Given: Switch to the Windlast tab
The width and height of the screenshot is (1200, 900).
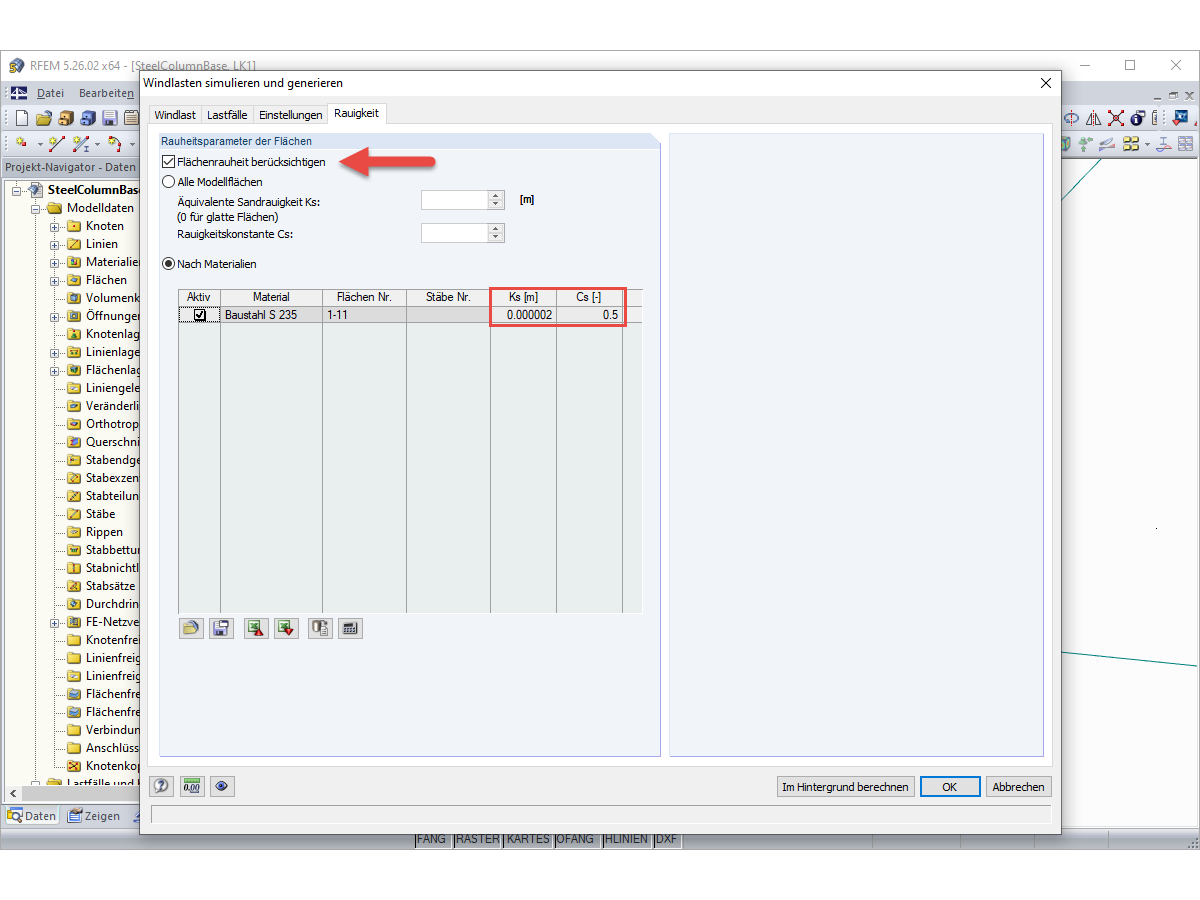Looking at the screenshot, I should [x=175, y=115].
